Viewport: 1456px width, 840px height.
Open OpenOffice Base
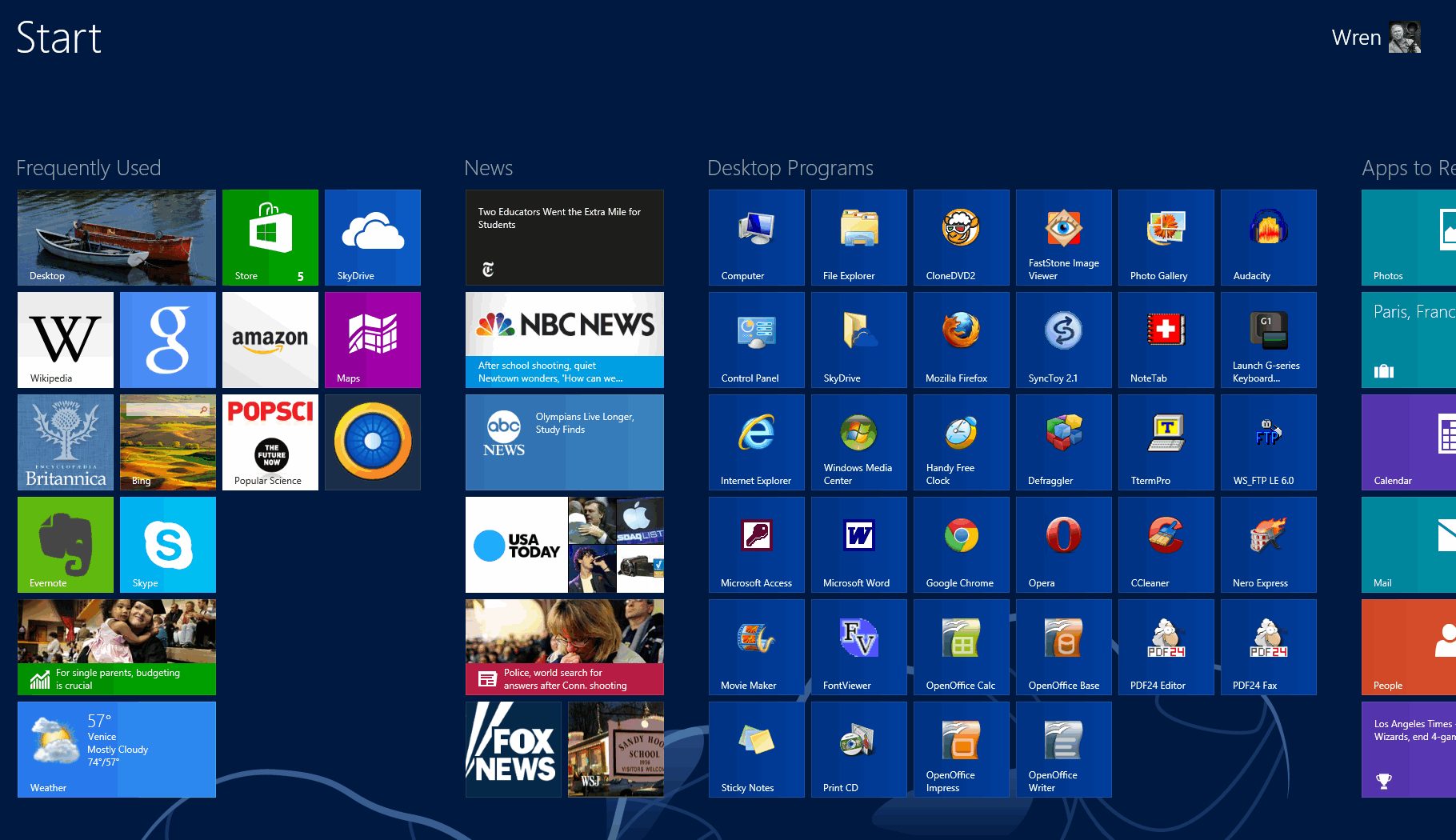pyautogui.click(x=1064, y=647)
